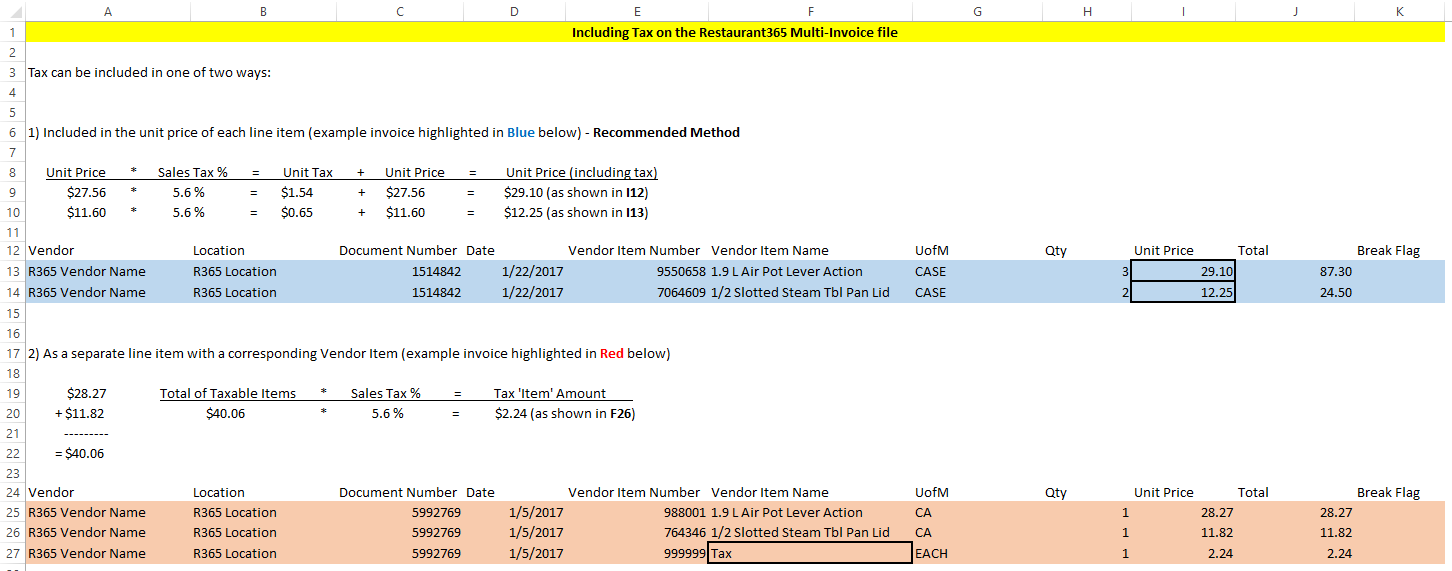
Task: Click the = $40.06 sum cell
Action: [x=79, y=453]
